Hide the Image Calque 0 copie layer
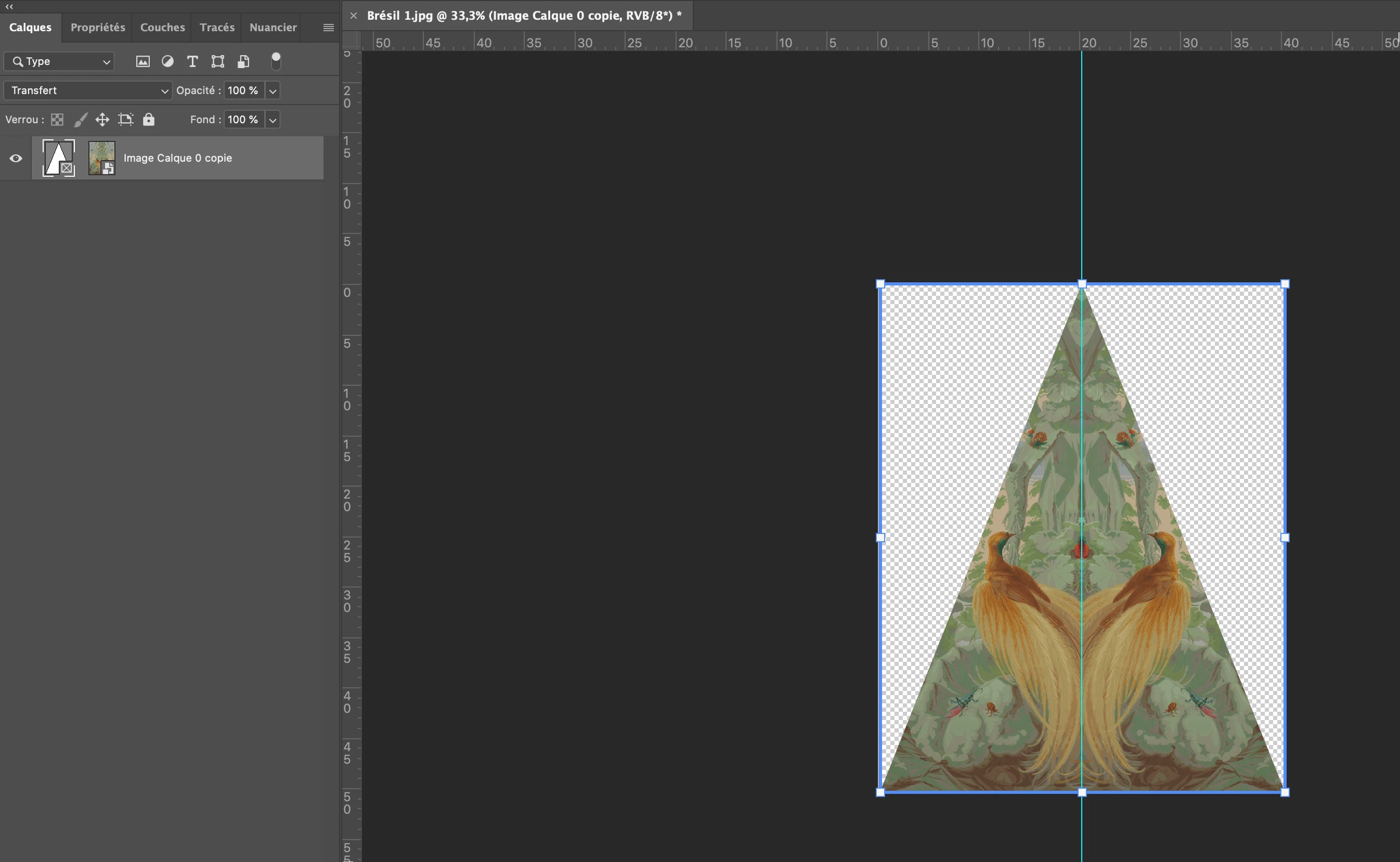 point(16,159)
